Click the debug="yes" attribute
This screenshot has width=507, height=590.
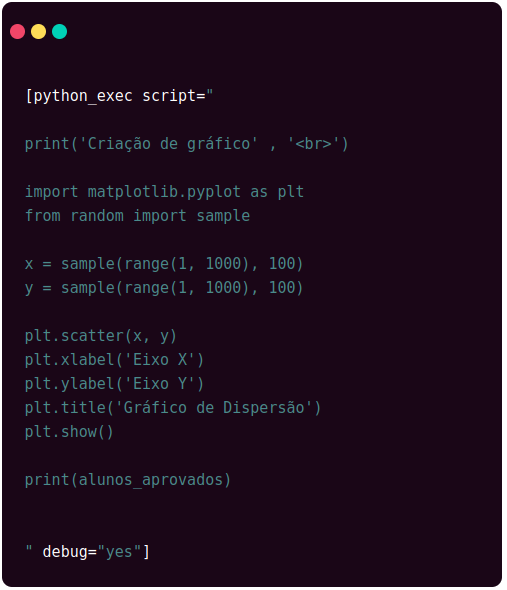click(x=92, y=552)
